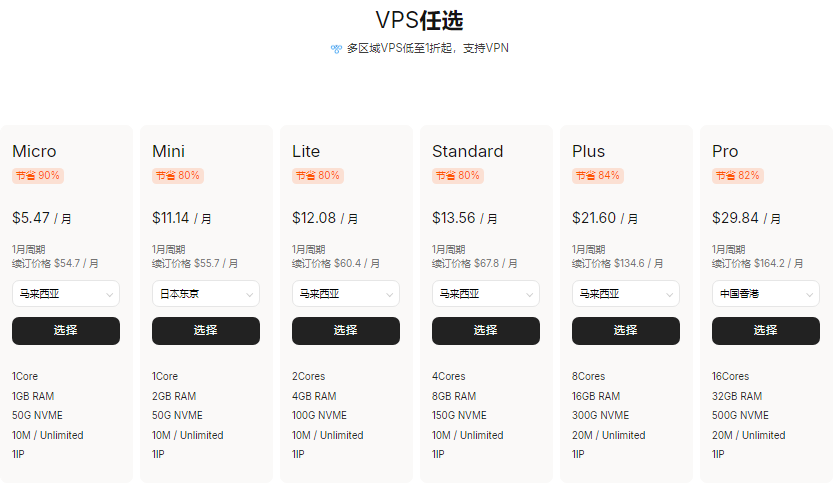Select the Micro plan button

click(x=66, y=331)
